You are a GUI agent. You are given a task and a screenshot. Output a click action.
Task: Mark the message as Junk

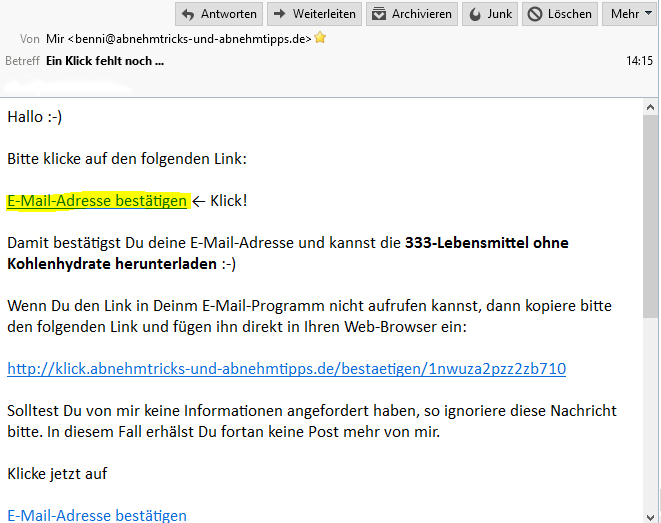click(490, 14)
